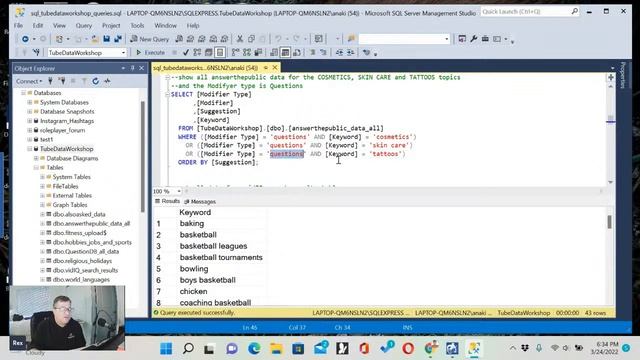Click the Comment out selected lines icon

[x=312, y=53]
